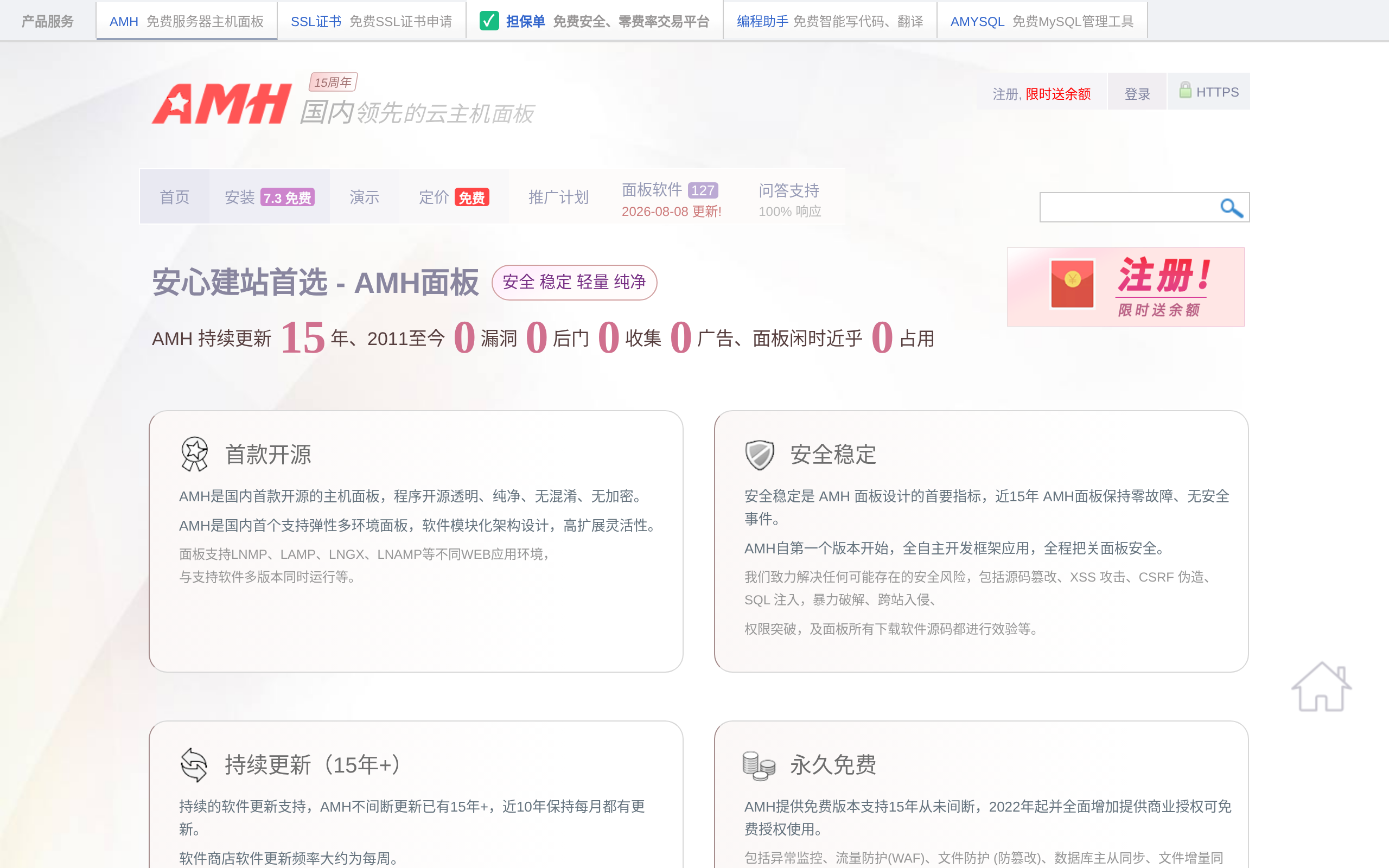
Task: Click the 产品服务 label
Action: 48,21
